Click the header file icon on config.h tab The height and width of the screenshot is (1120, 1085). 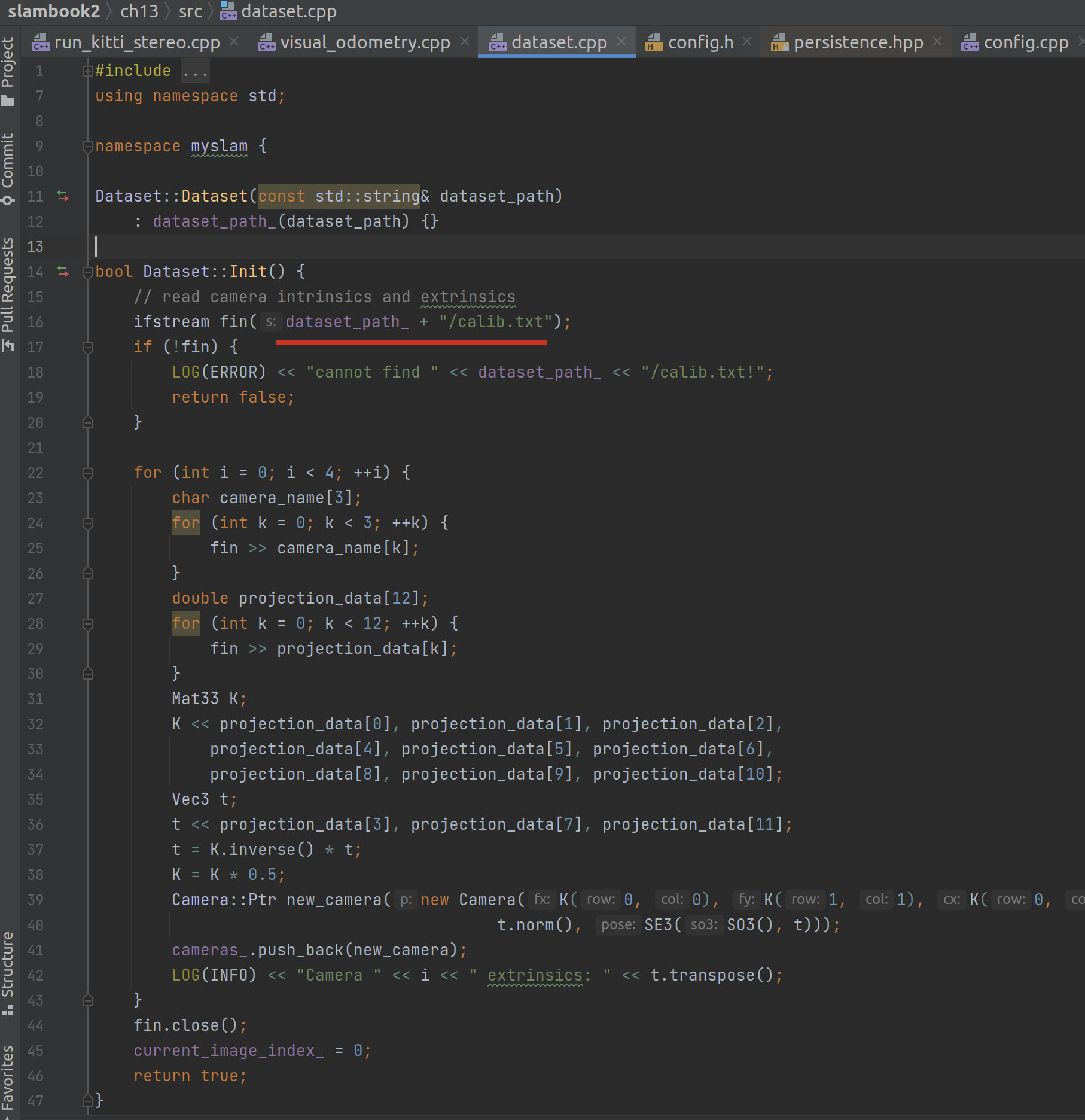point(654,42)
